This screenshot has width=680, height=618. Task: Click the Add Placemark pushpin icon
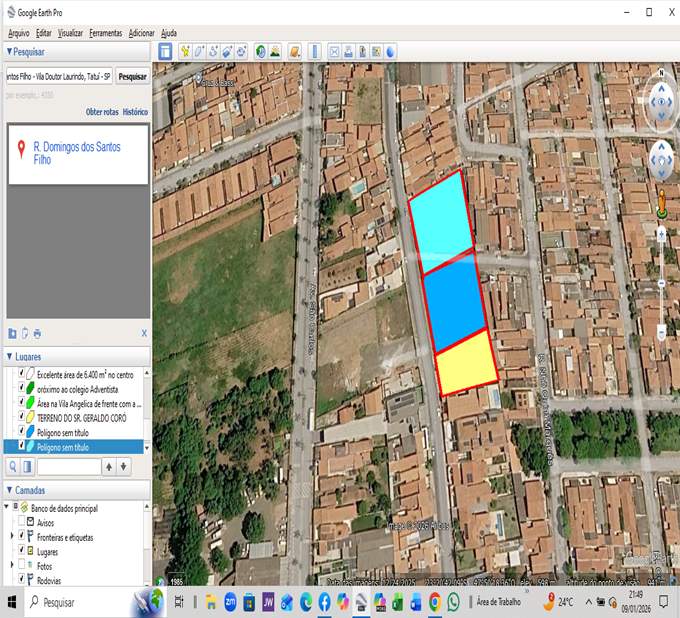click(185, 51)
